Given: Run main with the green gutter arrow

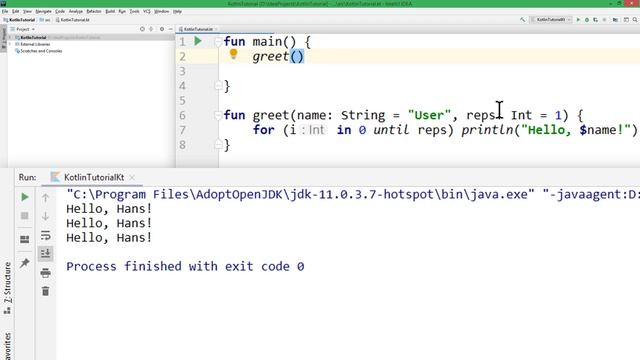Looking at the screenshot, I should pyautogui.click(x=198, y=41).
